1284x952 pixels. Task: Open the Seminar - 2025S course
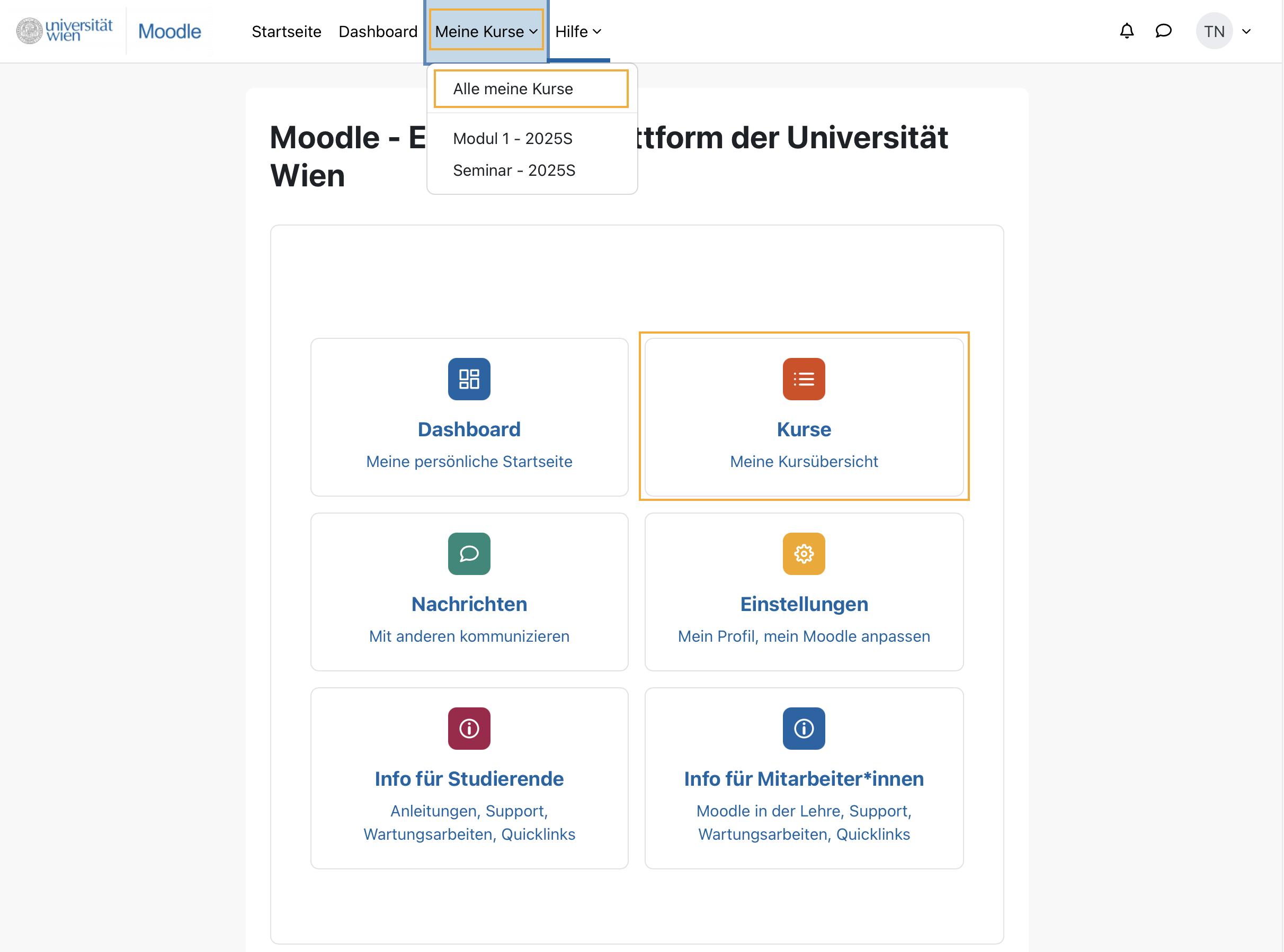point(514,170)
